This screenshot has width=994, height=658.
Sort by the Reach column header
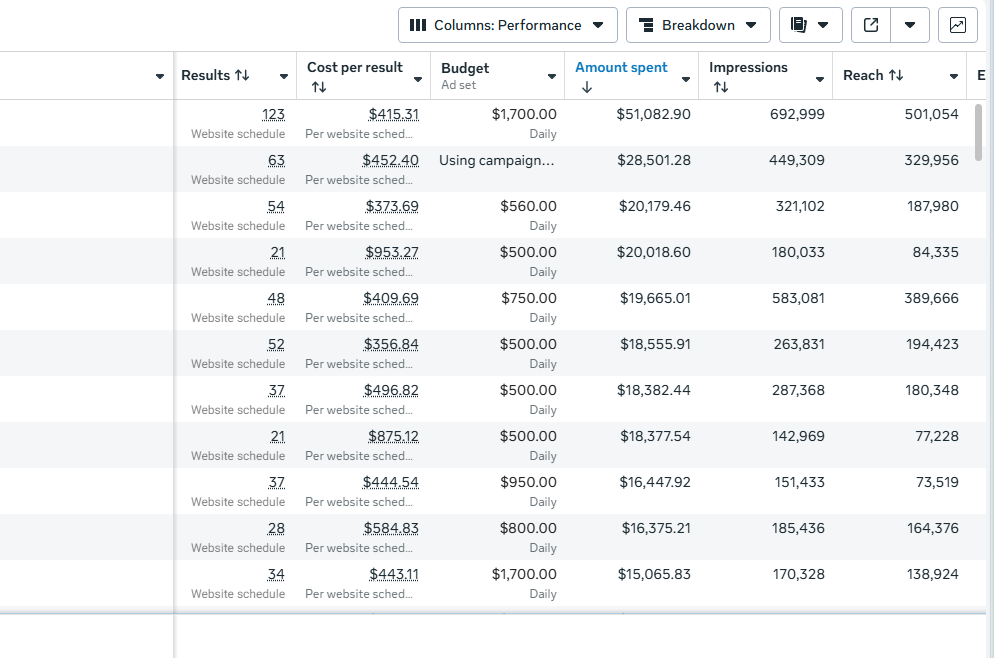pyautogui.click(x=872, y=76)
